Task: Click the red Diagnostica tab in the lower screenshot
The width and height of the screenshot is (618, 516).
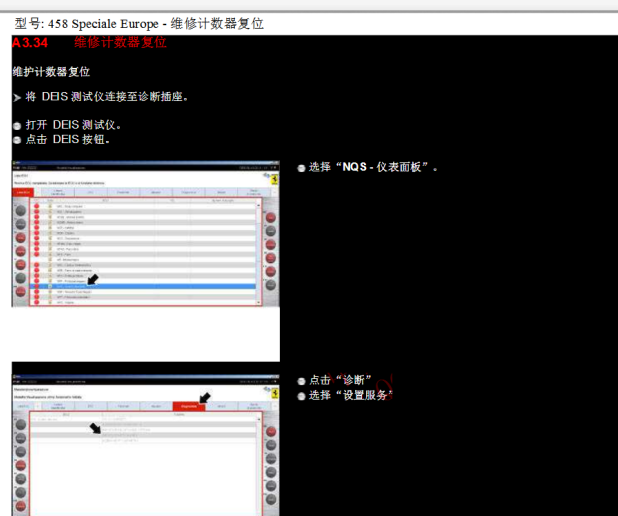Action: coord(189,406)
